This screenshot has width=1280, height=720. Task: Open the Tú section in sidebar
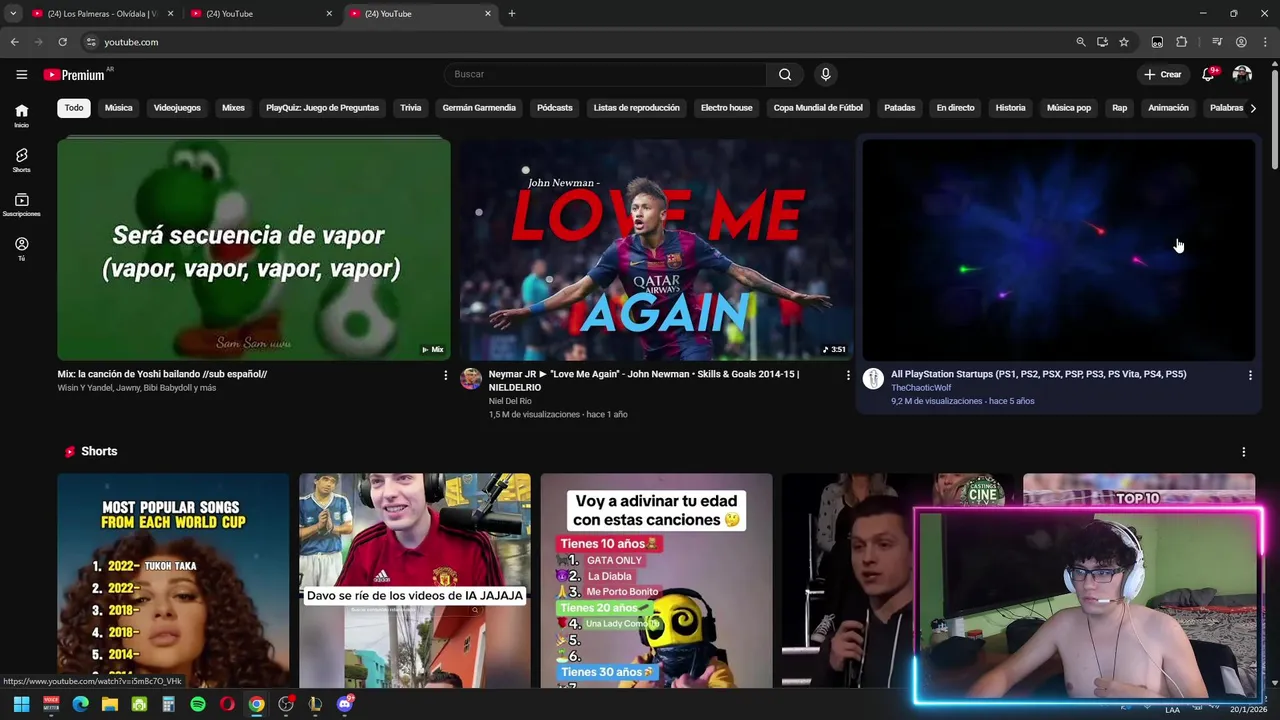[21, 249]
